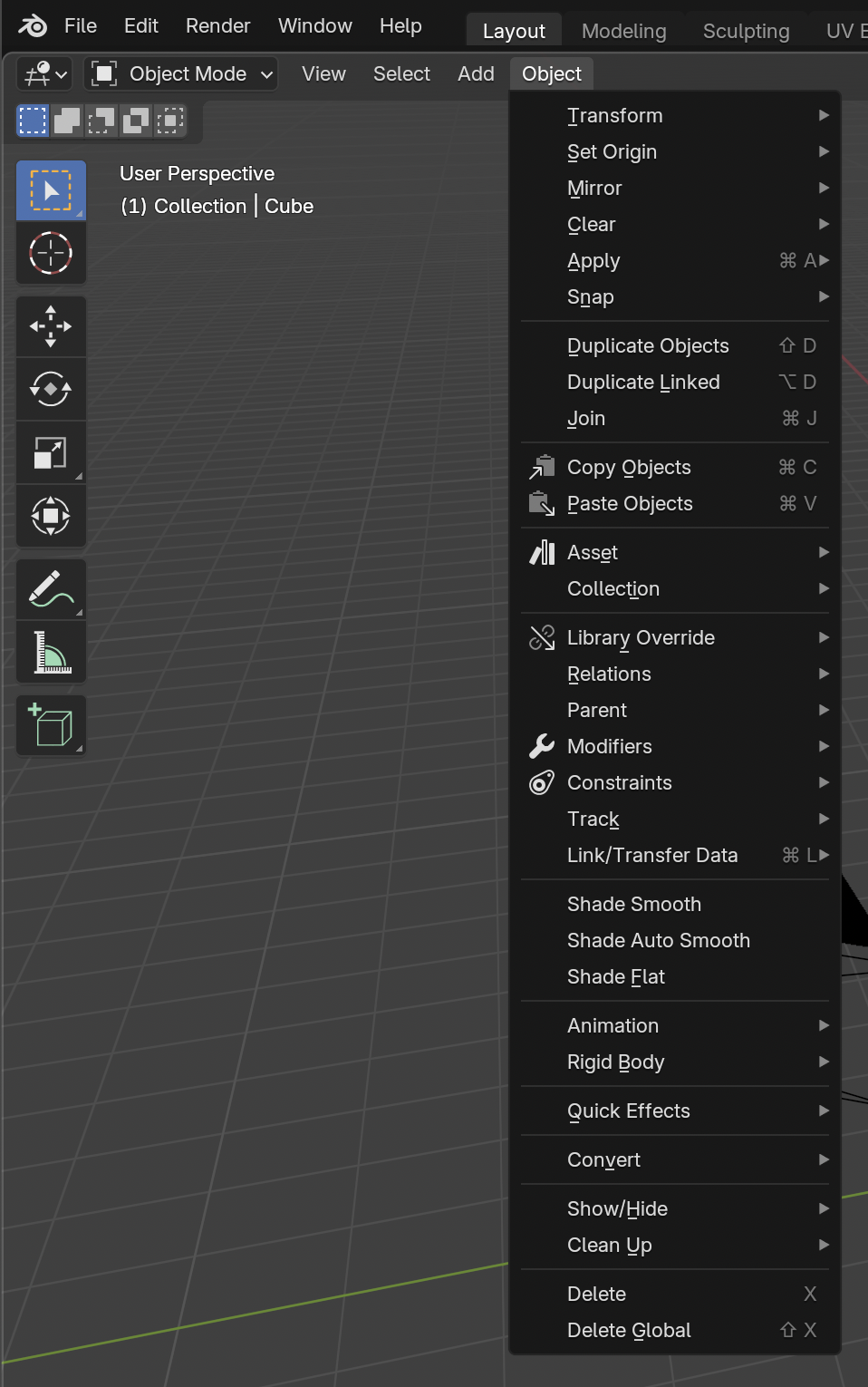868x1387 pixels.
Task: Open the Help menu
Action: point(400,25)
